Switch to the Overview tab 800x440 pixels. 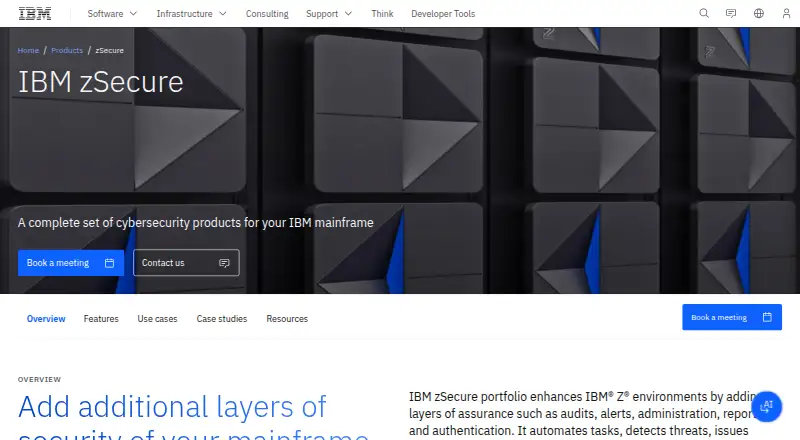(46, 319)
